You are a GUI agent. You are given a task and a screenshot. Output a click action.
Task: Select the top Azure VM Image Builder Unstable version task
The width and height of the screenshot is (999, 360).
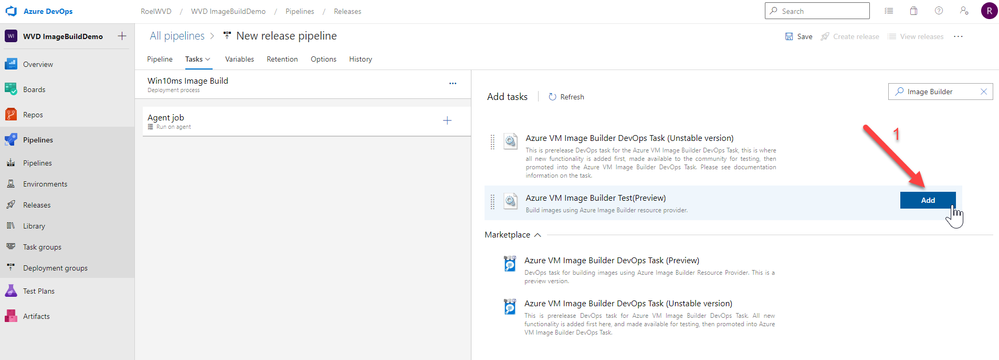[x=629, y=138]
